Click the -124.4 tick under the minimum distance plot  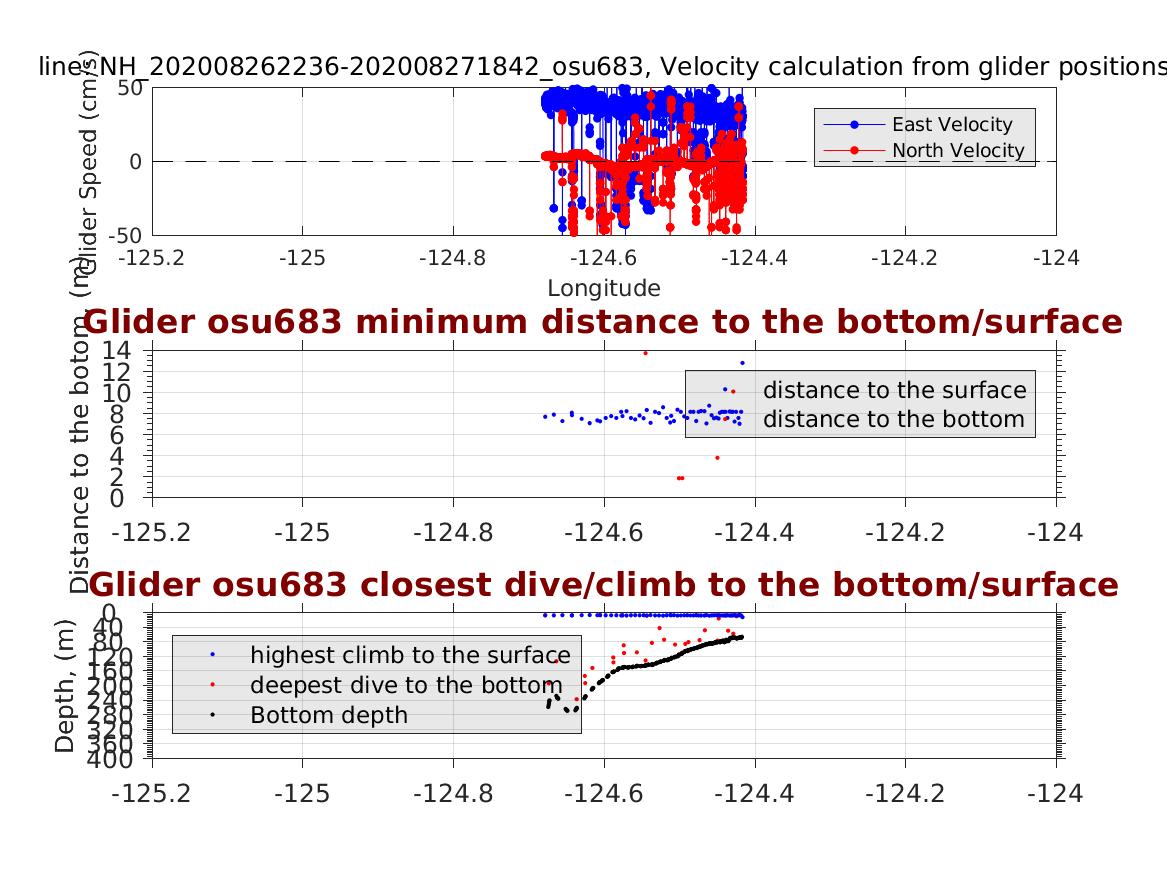[754, 533]
